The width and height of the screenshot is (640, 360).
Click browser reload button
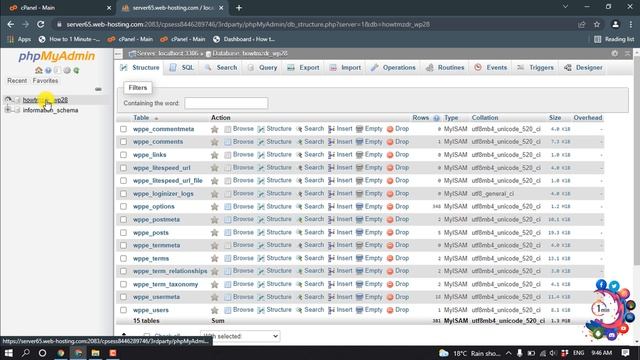click(x=40, y=24)
